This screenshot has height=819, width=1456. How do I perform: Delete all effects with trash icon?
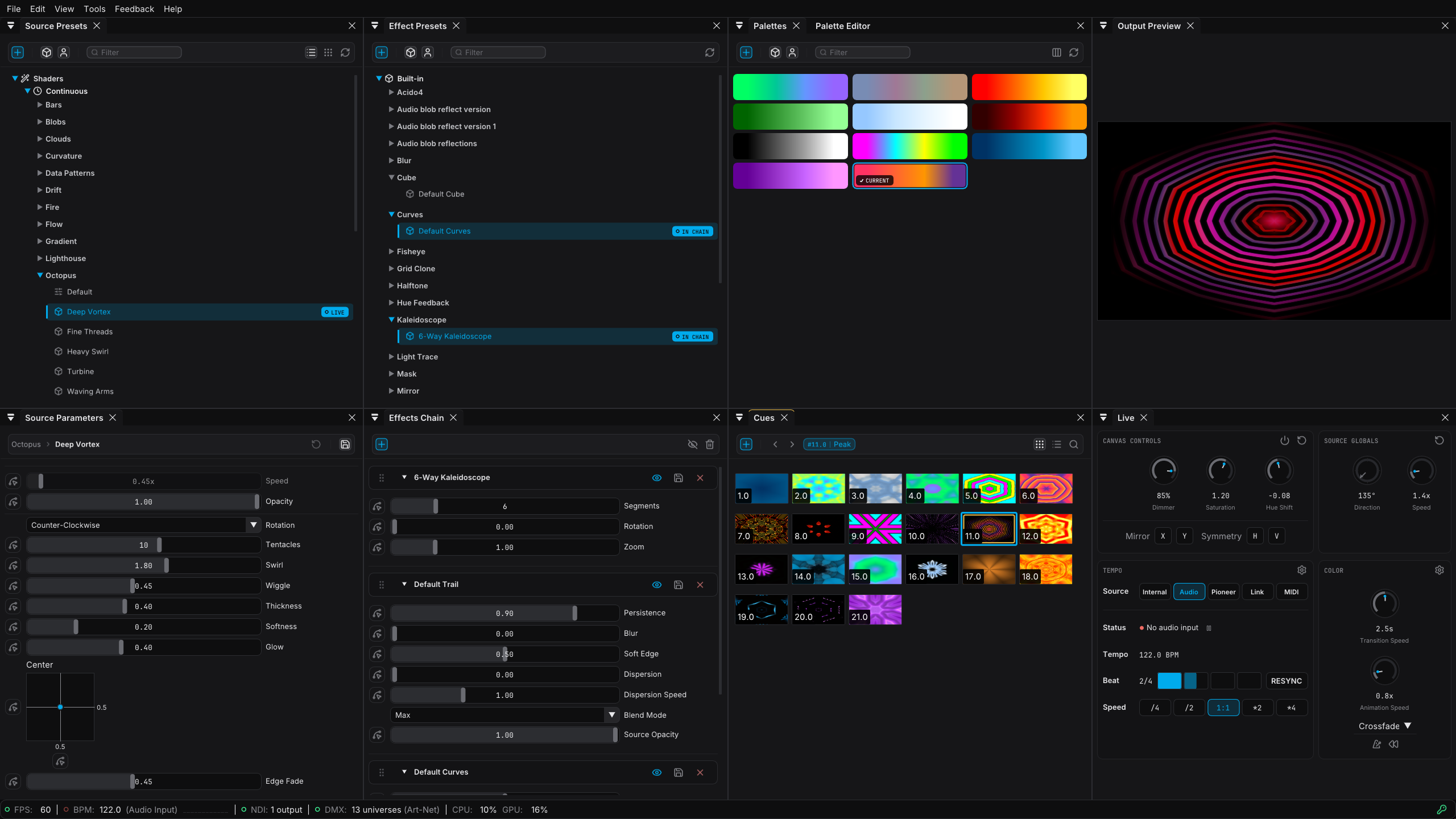click(x=710, y=444)
